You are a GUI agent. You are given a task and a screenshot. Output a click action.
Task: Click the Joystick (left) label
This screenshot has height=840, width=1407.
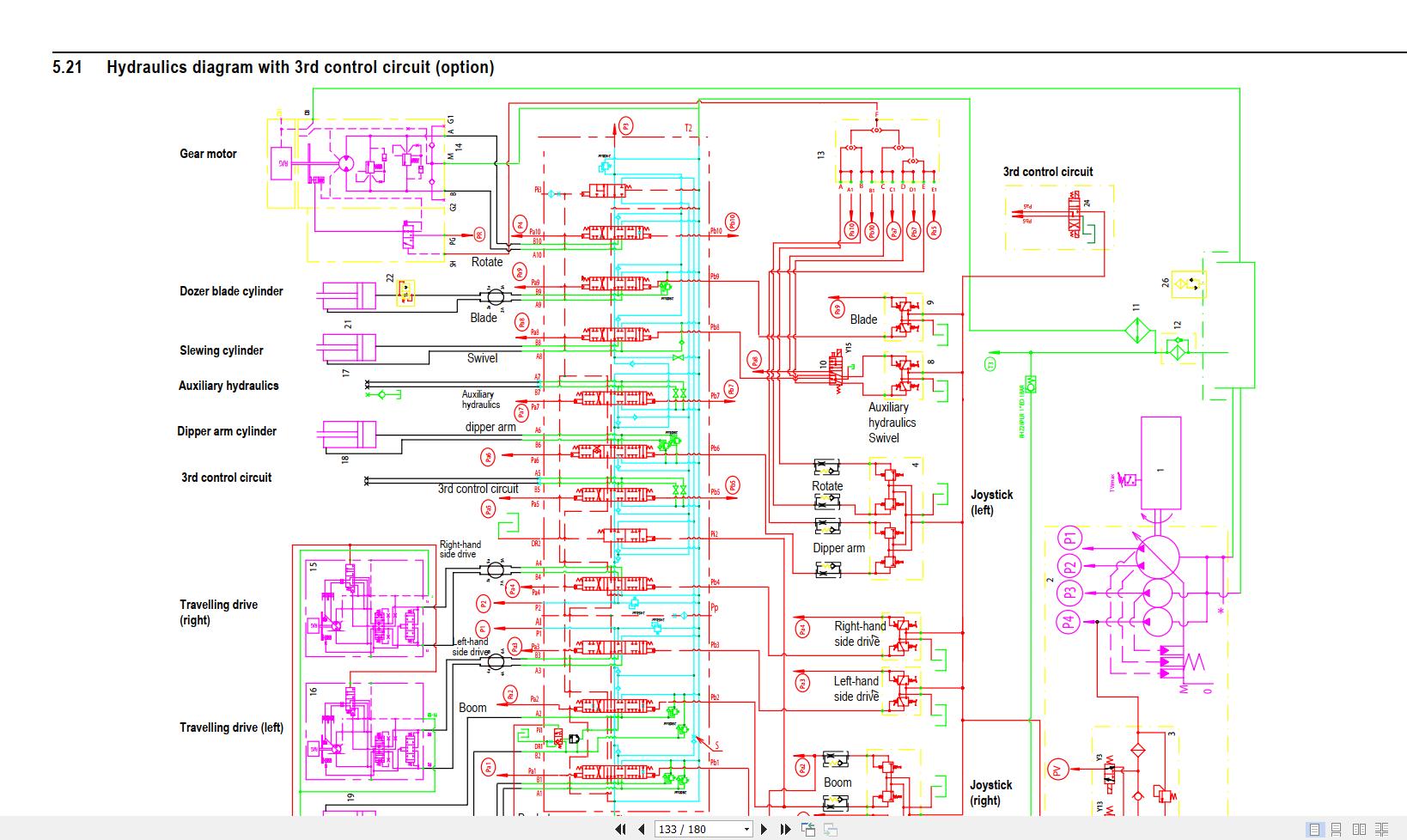pyautogui.click(x=992, y=502)
